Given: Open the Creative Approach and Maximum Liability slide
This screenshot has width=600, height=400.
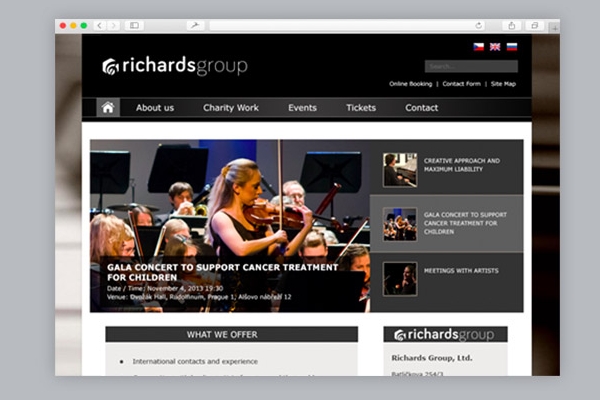Looking at the screenshot, I should pos(447,167).
